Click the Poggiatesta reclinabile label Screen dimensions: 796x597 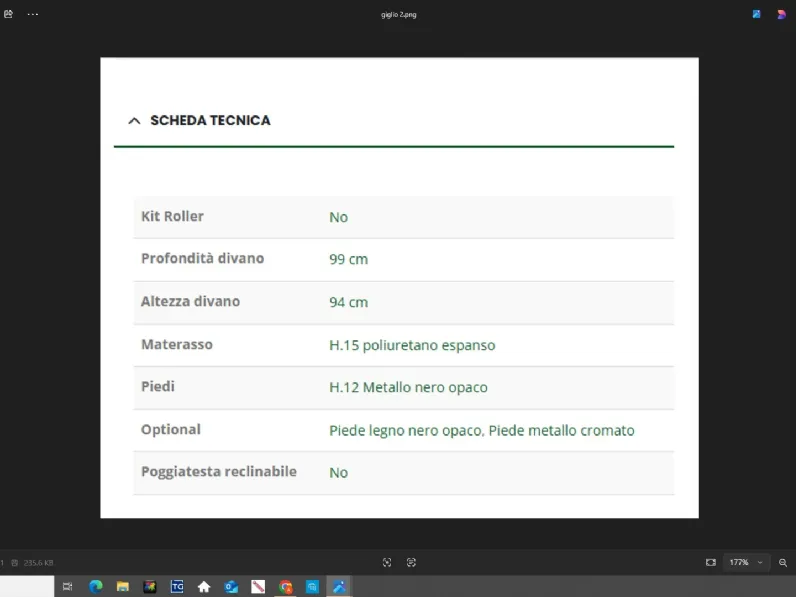(x=219, y=472)
